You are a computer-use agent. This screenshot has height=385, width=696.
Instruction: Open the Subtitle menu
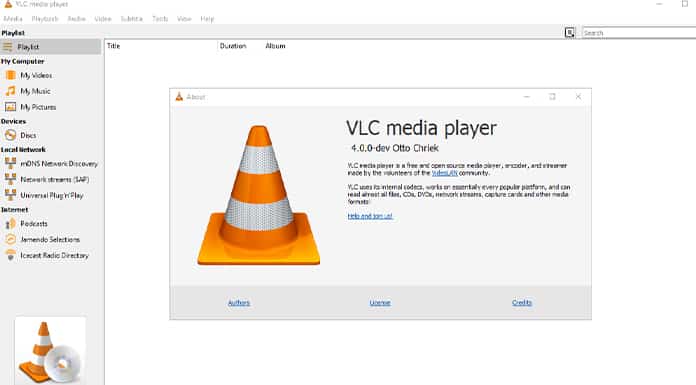coord(131,19)
